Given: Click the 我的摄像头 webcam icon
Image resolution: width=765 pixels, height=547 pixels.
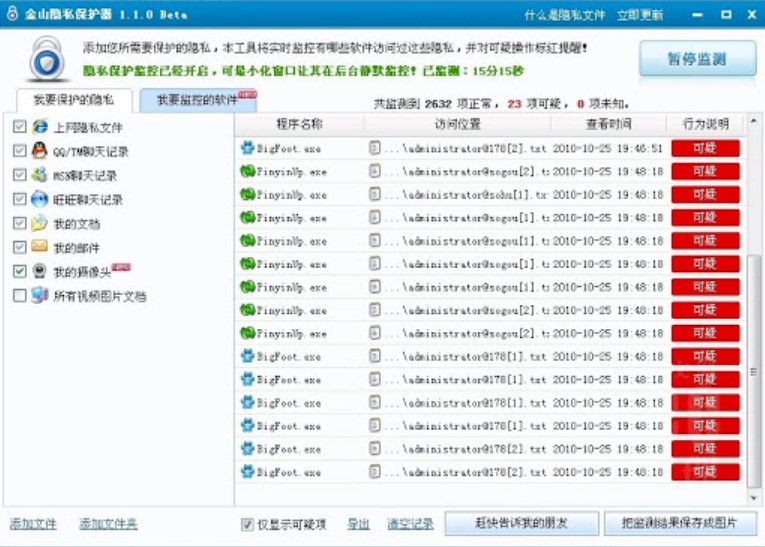Looking at the screenshot, I should pyautogui.click(x=40, y=271).
